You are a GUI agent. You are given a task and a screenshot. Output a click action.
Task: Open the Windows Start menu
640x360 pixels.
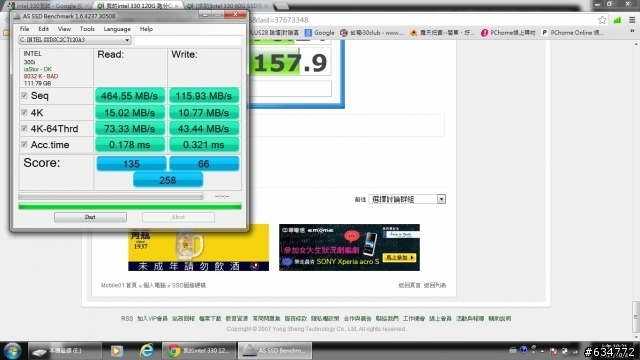(x=12, y=351)
